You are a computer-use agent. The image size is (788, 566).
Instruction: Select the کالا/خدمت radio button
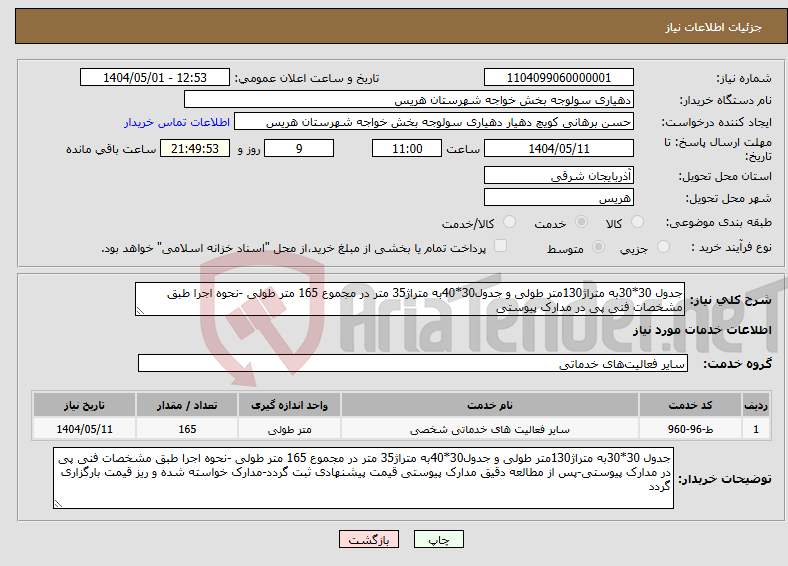[x=510, y=222]
